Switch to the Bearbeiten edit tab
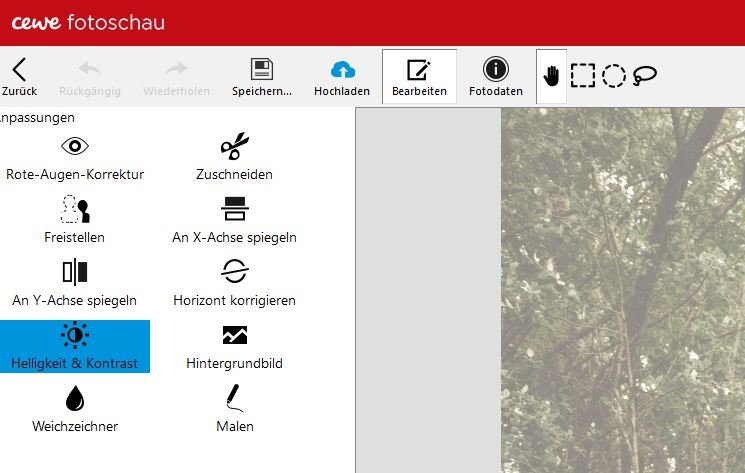This screenshot has height=473, width=745. (x=419, y=76)
